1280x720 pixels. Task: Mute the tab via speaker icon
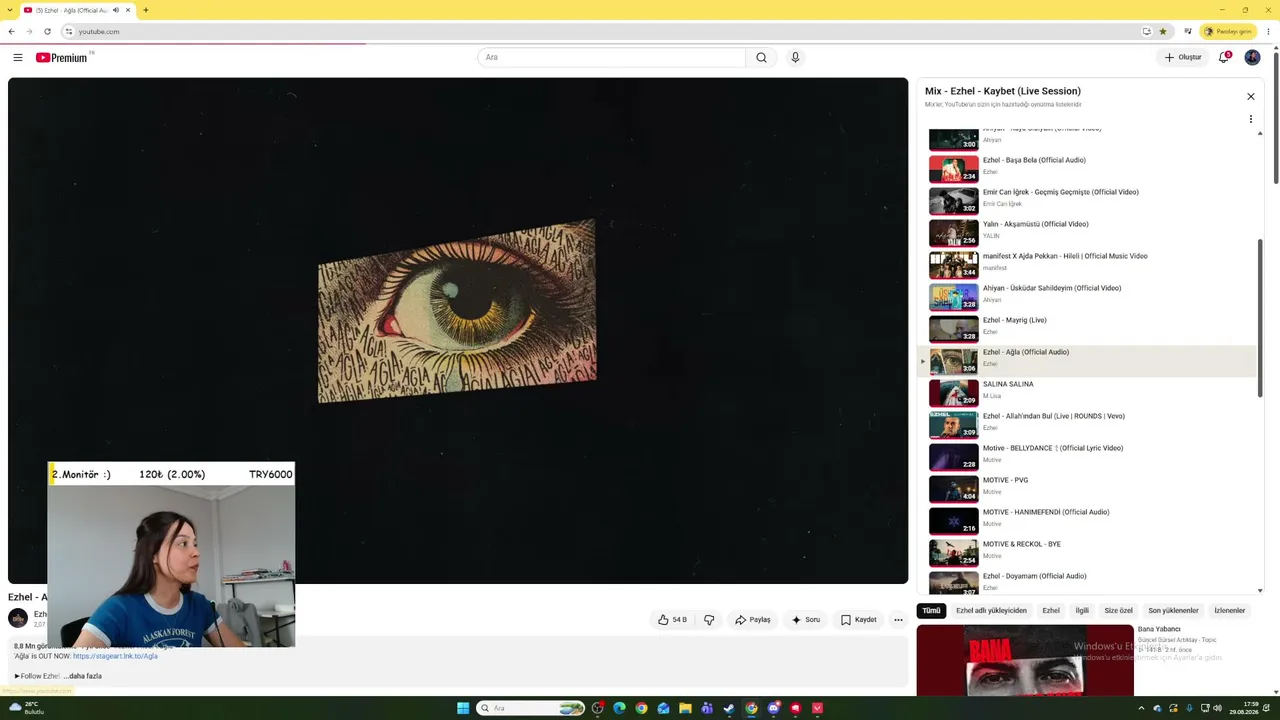[x=116, y=10]
